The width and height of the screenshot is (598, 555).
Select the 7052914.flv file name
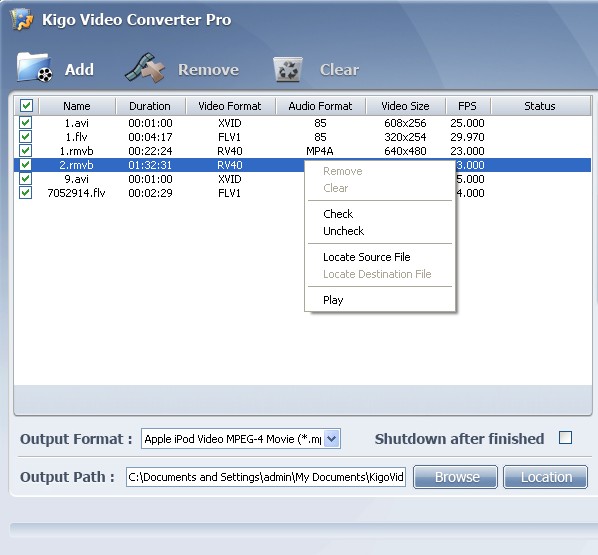pos(76,193)
